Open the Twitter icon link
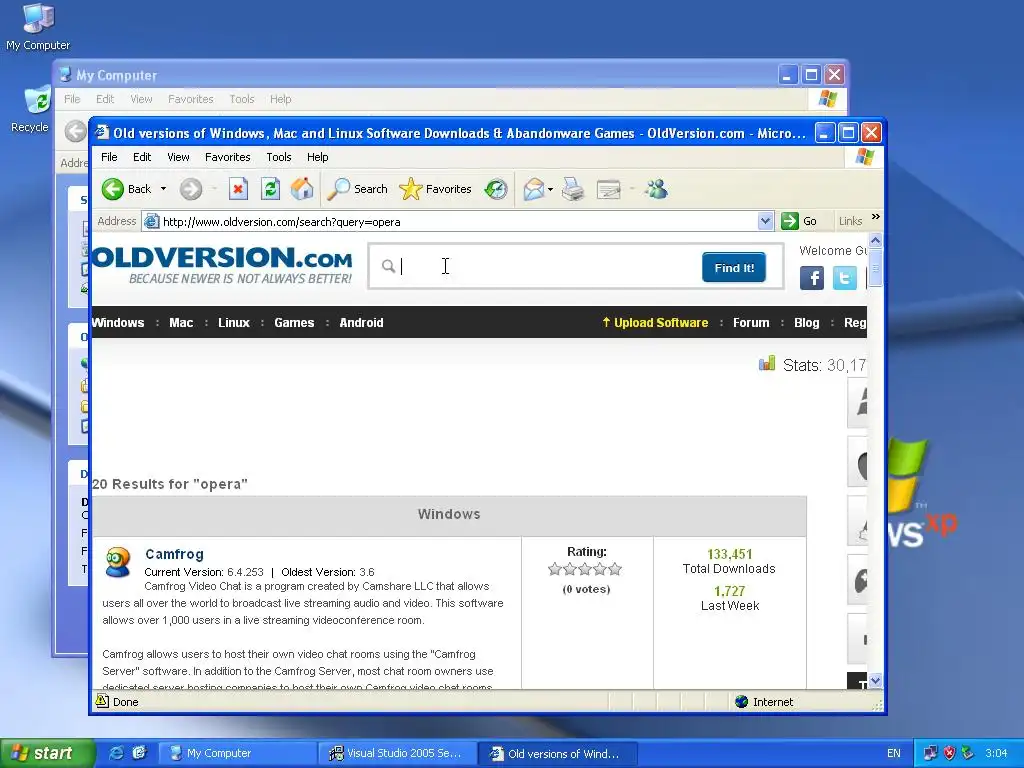Viewport: 1024px width, 768px height. point(844,278)
